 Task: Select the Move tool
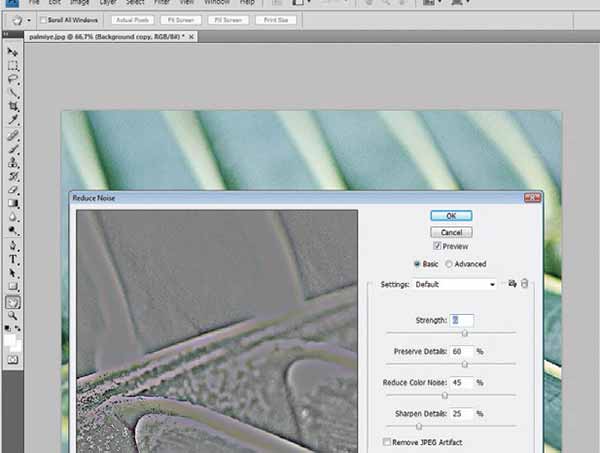(x=13, y=52)
